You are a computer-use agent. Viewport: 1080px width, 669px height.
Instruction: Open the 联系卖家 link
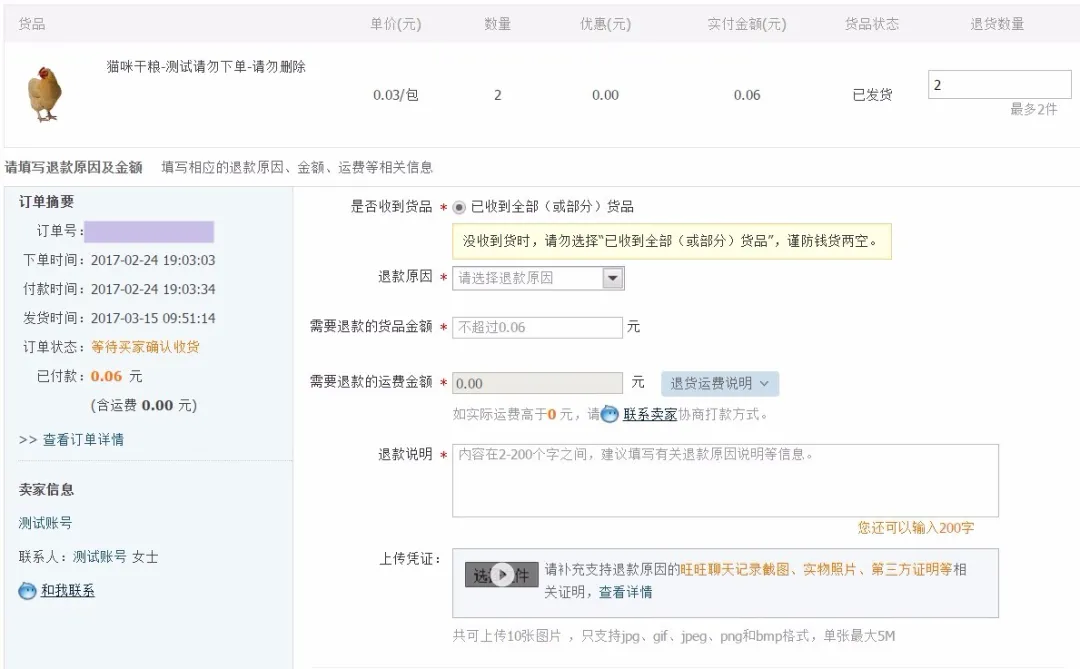coord(650,414)
